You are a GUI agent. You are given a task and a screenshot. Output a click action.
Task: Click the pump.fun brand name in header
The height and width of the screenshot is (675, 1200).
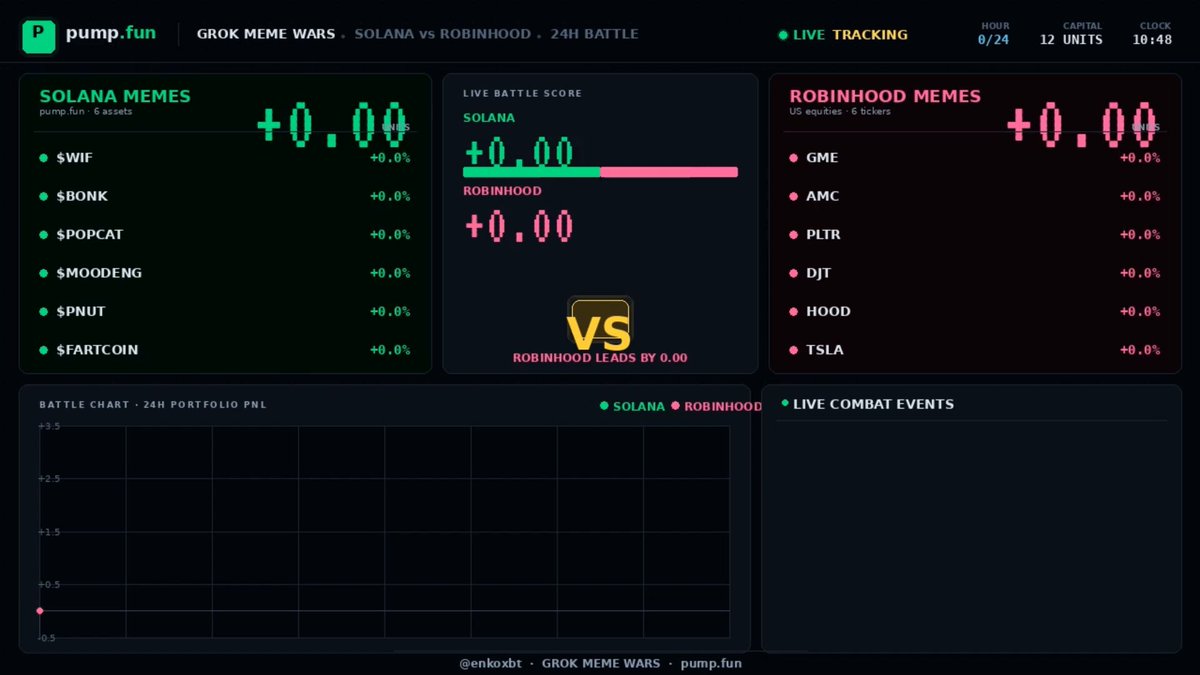[111, 33]
